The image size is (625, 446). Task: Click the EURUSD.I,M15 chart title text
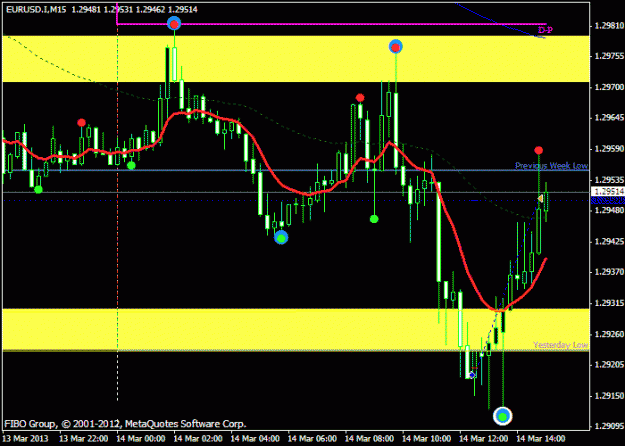click(x=37, y=9)
